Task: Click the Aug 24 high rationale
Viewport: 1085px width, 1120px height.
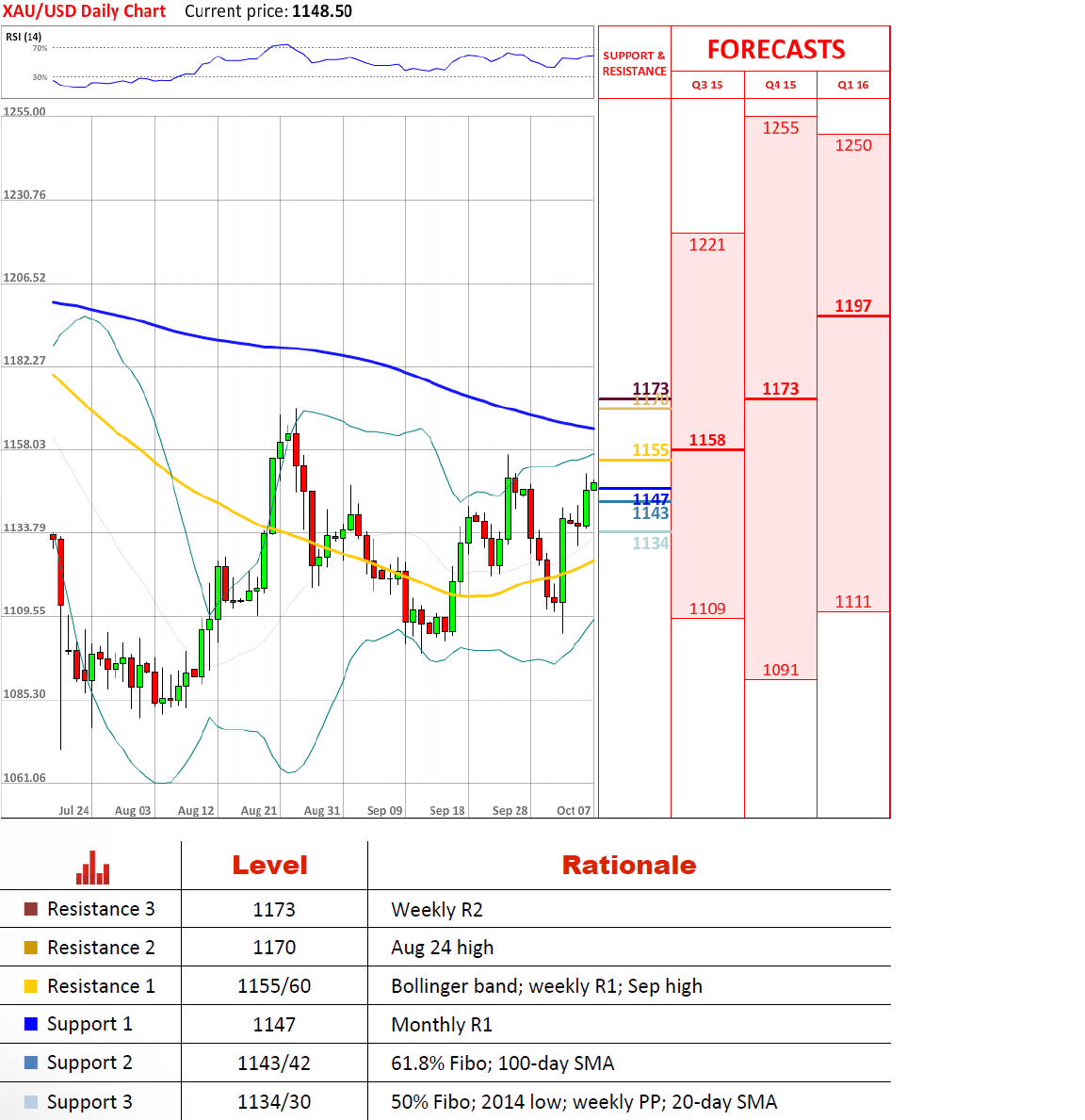Action: point(442,948)
